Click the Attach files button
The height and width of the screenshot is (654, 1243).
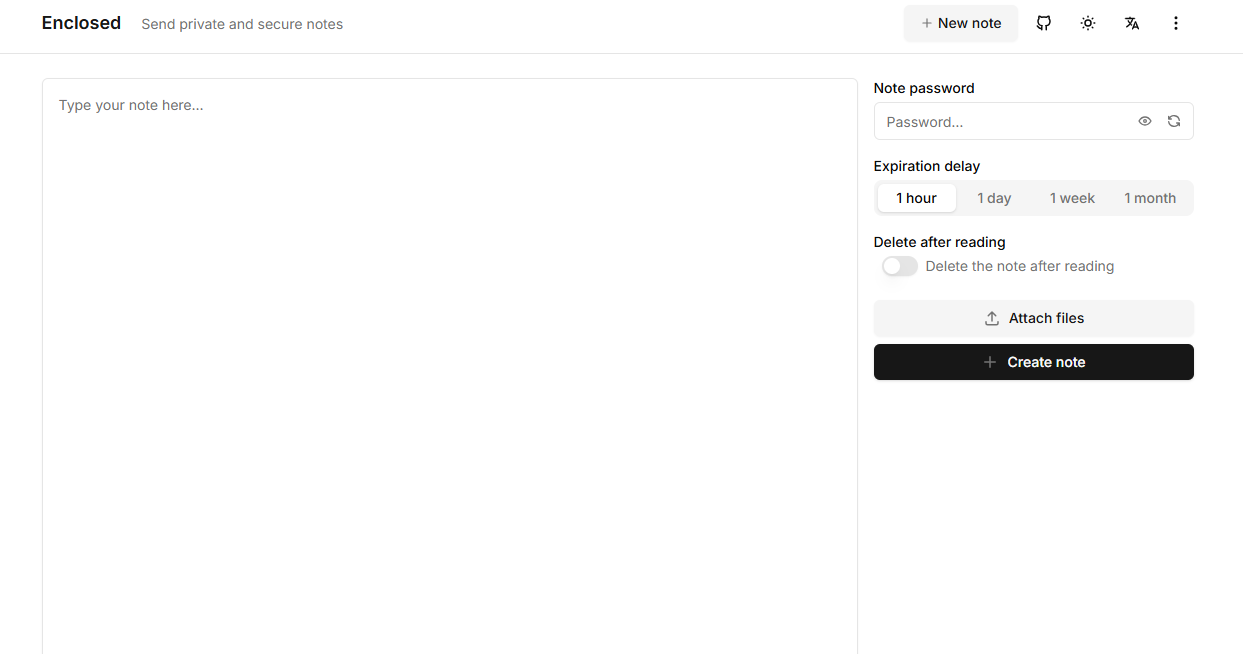[x=1033, y=317]
